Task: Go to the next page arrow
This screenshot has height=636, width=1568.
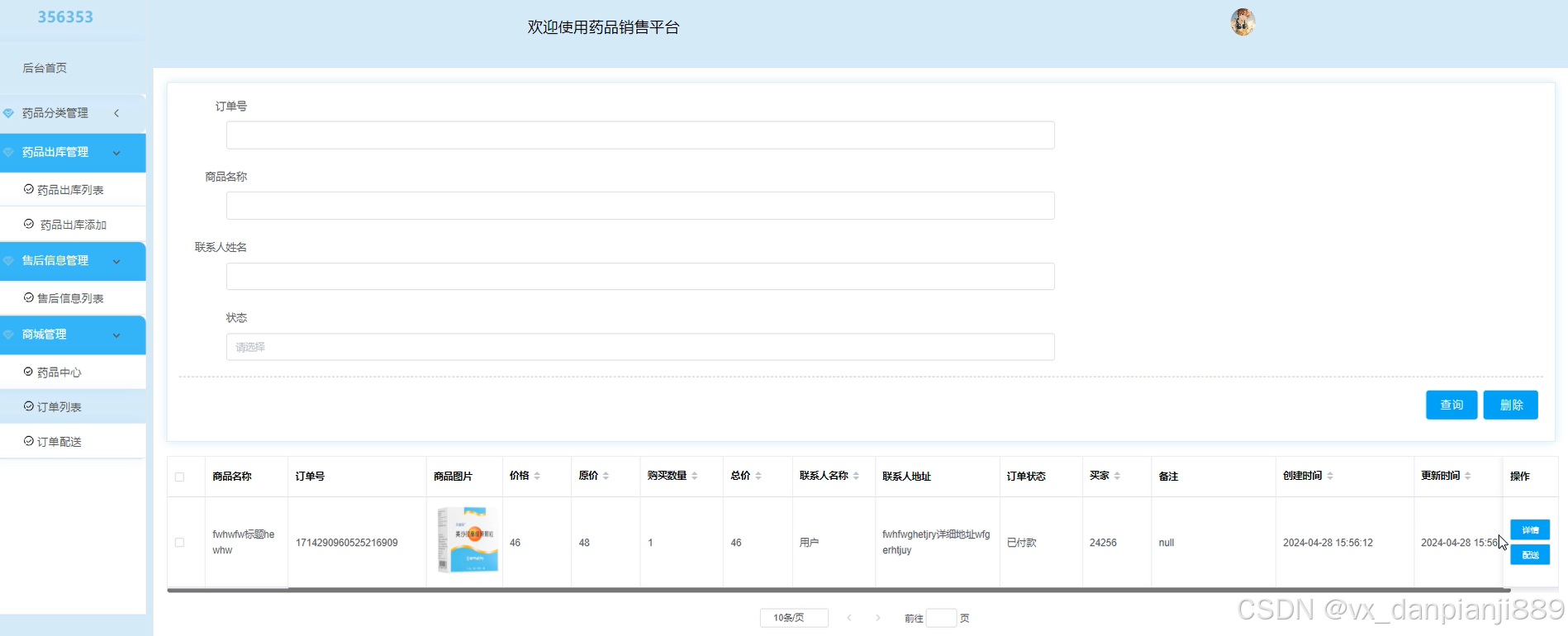Action: click(878, 618)
